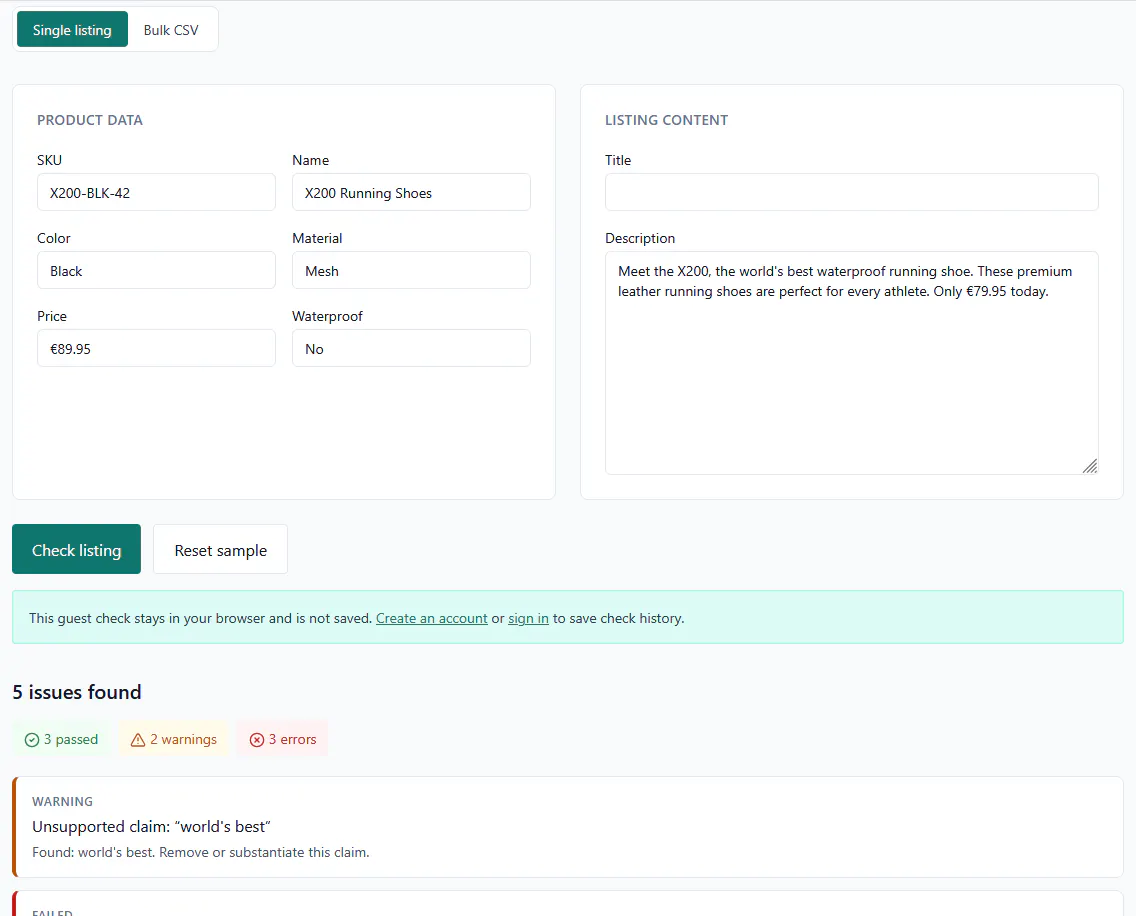Viewport: 1136px width, 916px height.
Task: Click the passed checkmark icon
Action: coord(32,740)
